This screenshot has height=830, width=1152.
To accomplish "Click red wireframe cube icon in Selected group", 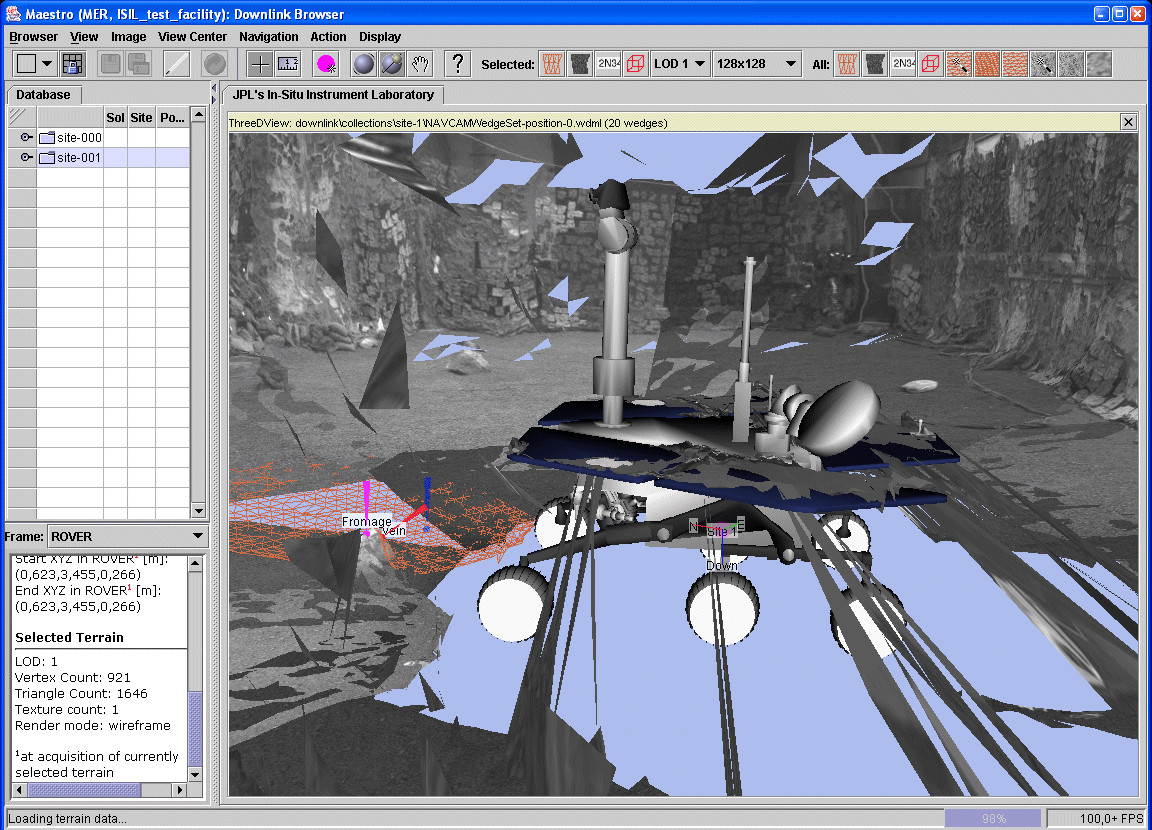I will tap(636, 64).
